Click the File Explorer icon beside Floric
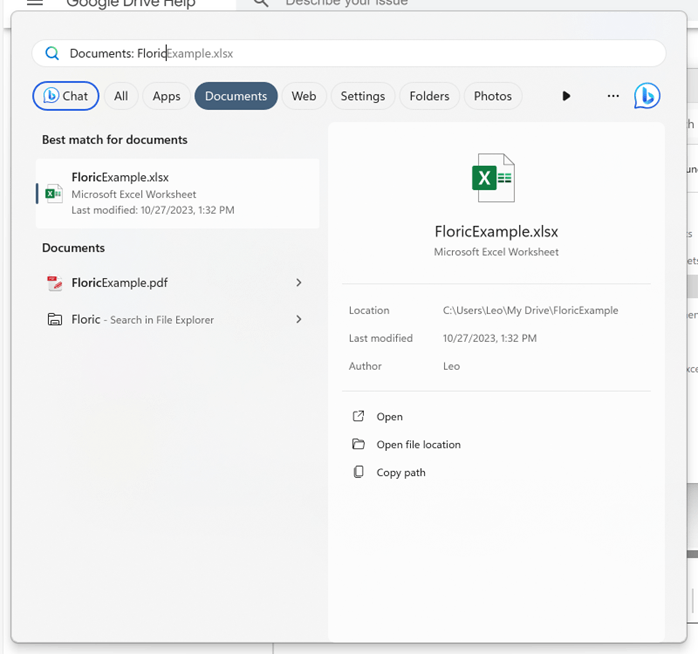Screen dimensions: 698x654 pos(55,319)
